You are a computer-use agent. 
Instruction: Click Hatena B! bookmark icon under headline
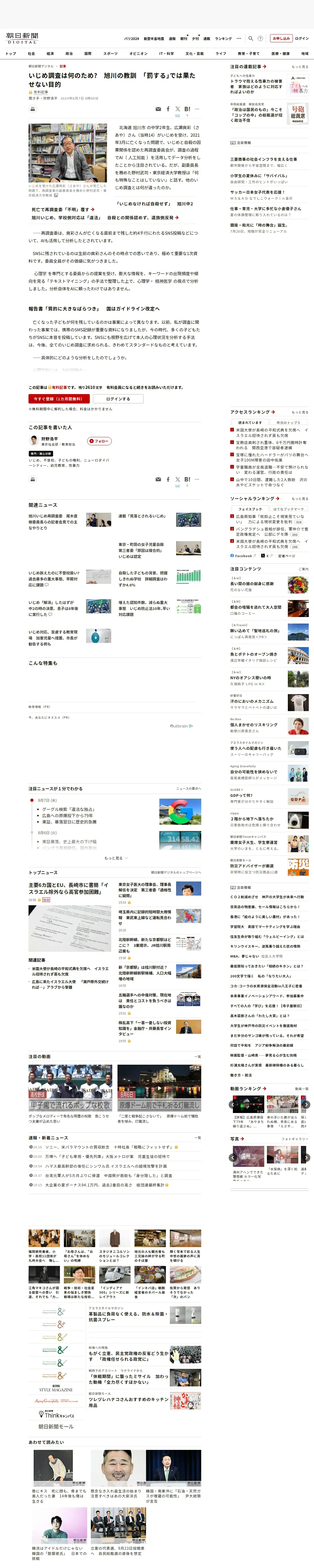coord(187,109)
